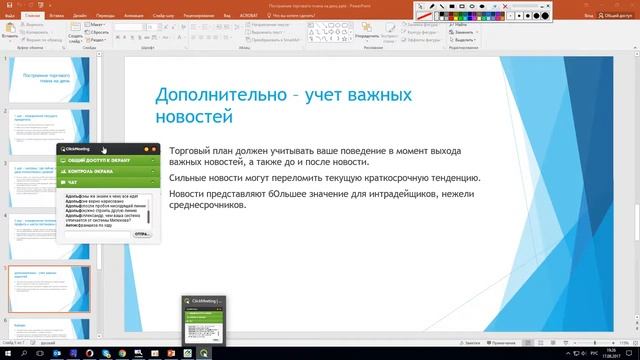This screenshot has height=360, width=640.
Task: Start slide show from status bar icon
Action: tap(566, 343)
